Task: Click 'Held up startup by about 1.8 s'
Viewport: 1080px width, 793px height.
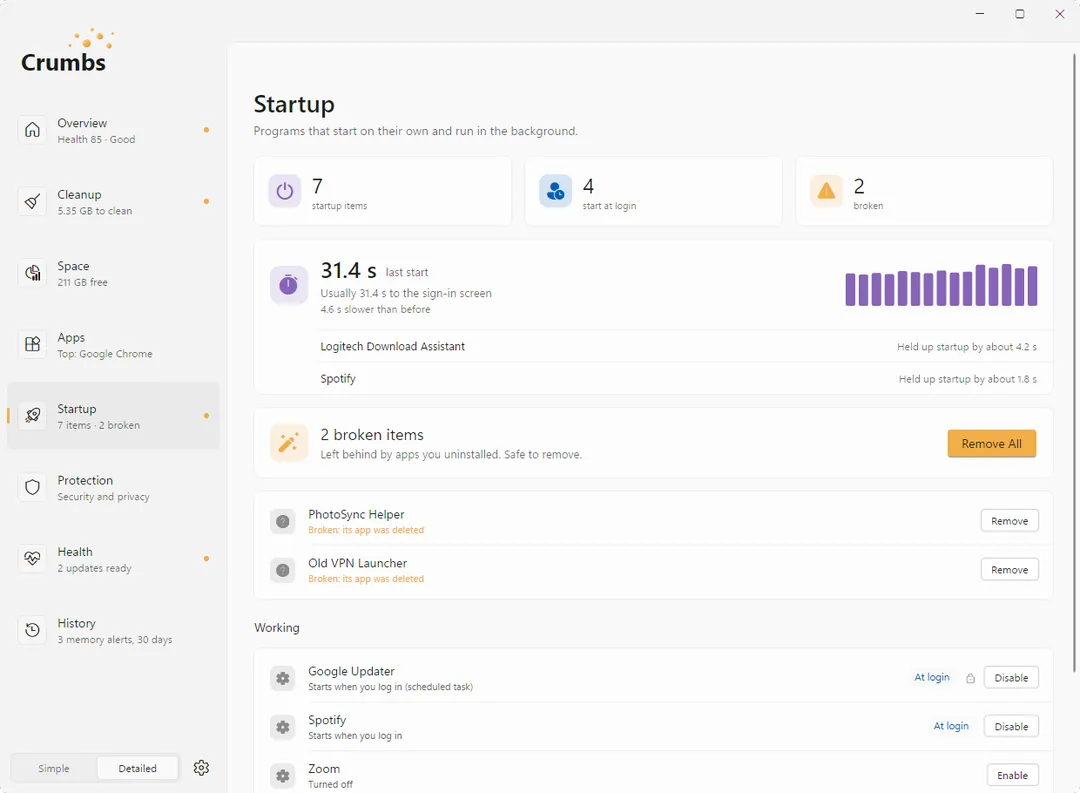Action: 968,379
